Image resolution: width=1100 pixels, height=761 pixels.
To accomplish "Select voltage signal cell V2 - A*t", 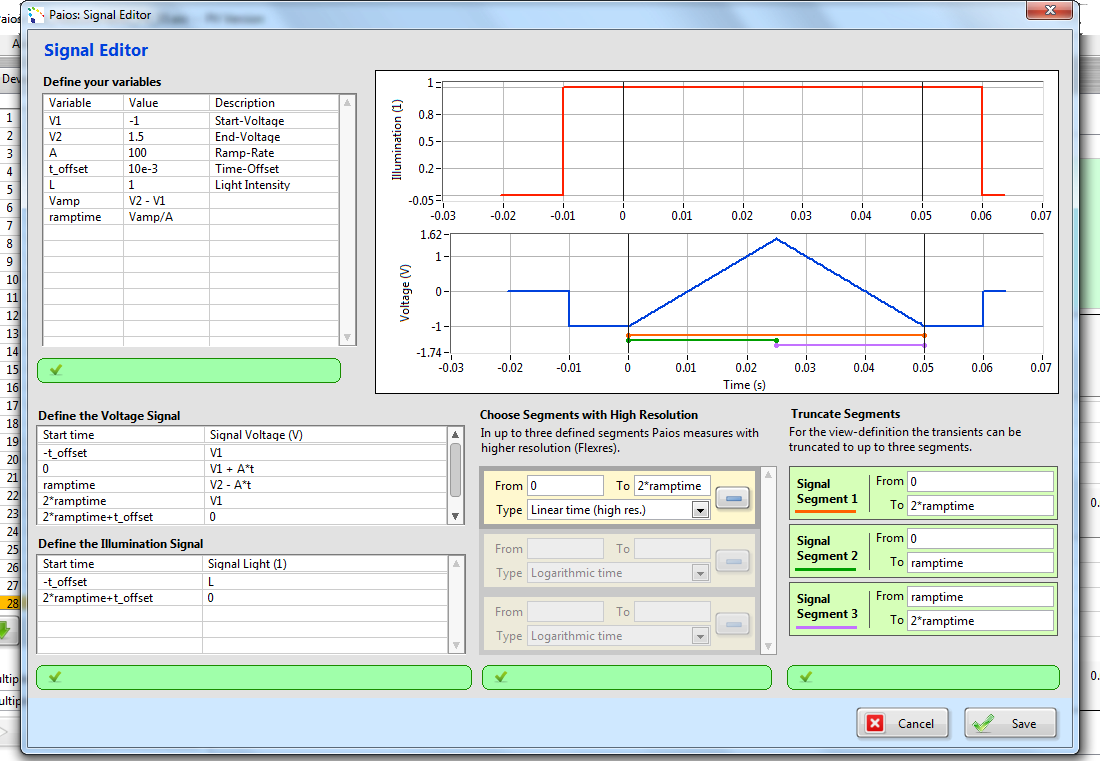I will (326, 485).
